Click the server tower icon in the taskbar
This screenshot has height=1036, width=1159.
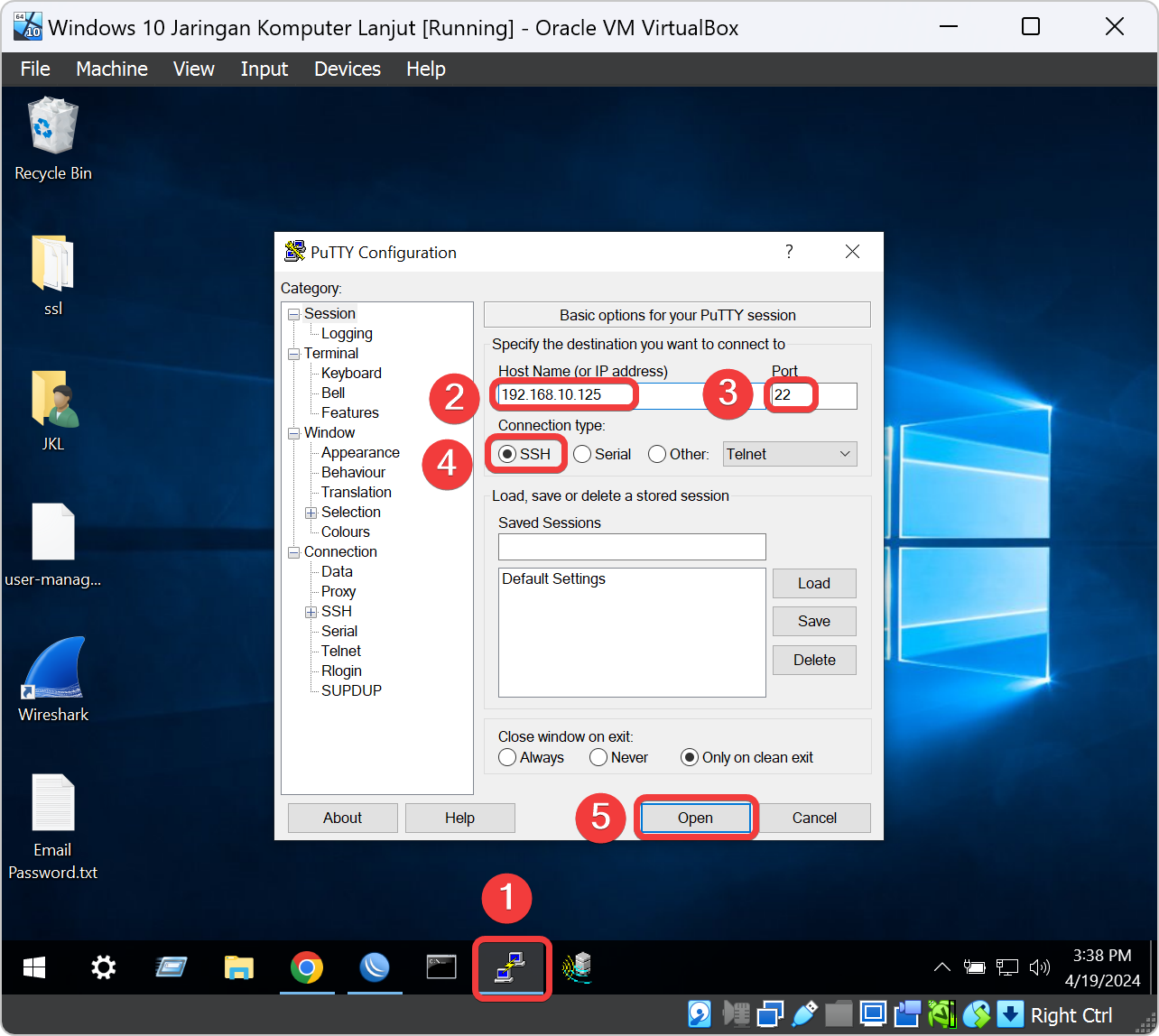(578, 968)
